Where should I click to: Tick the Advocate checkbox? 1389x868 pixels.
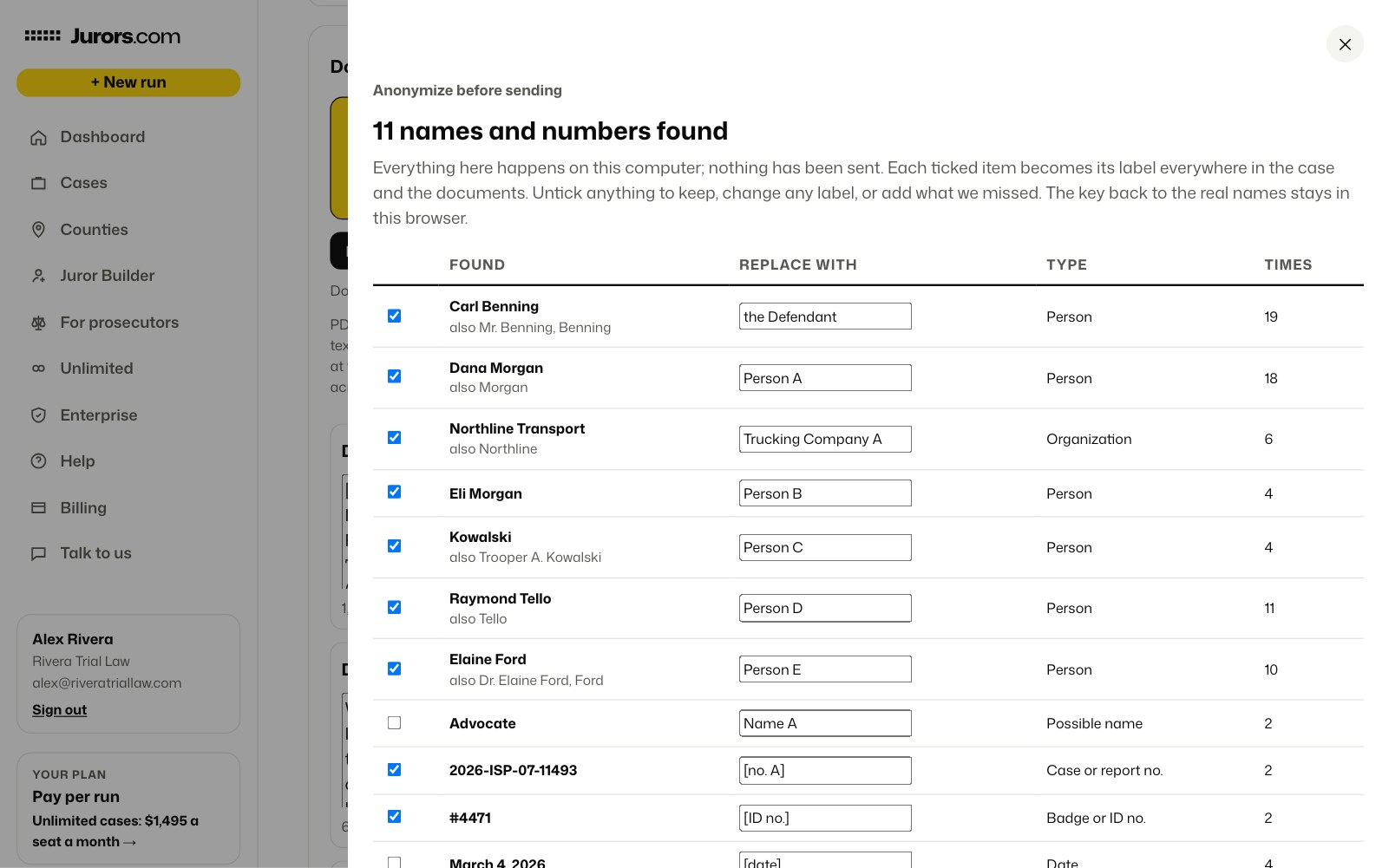(394, 722)
